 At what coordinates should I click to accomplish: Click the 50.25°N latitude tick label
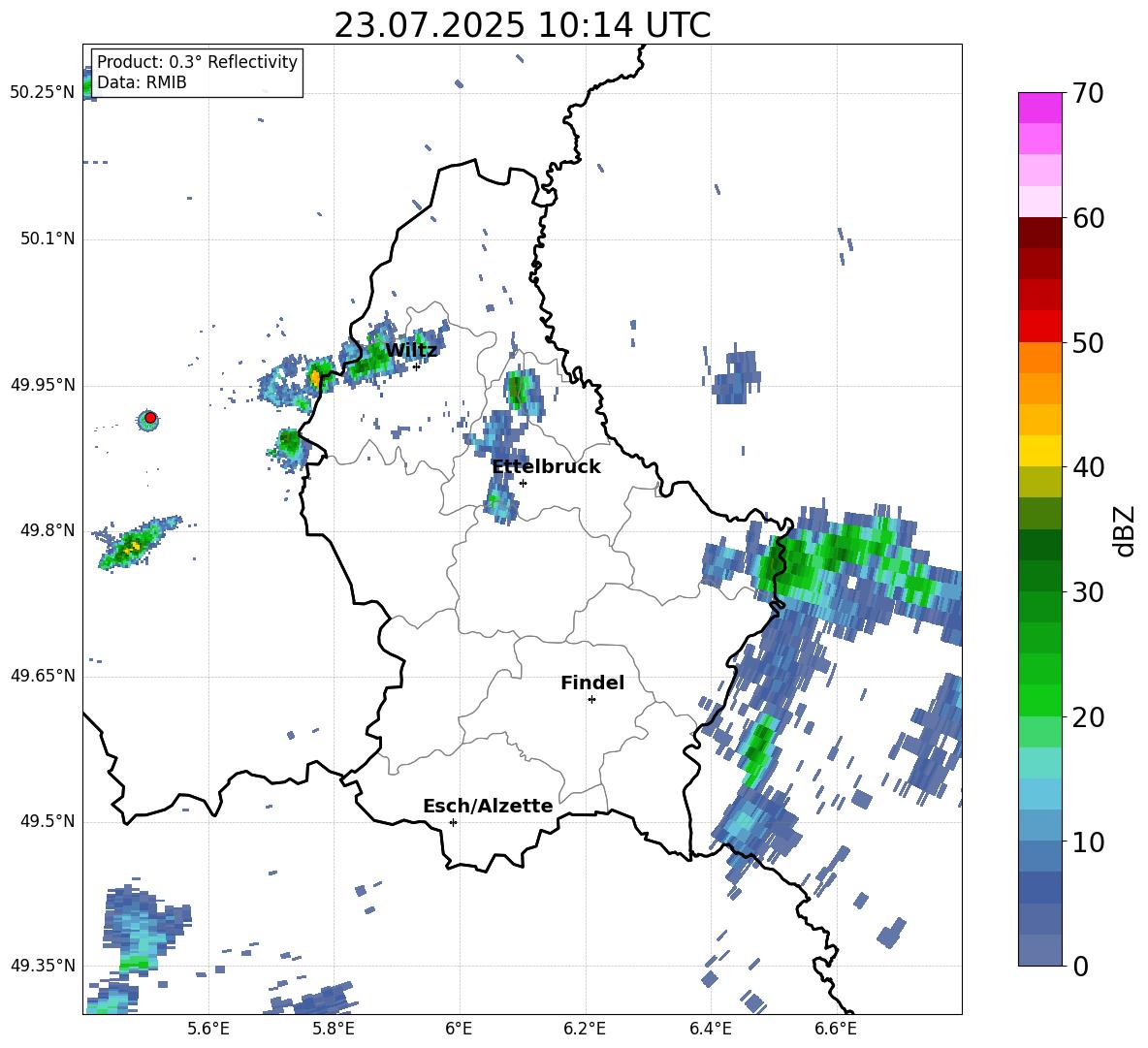tap(43, 92)
